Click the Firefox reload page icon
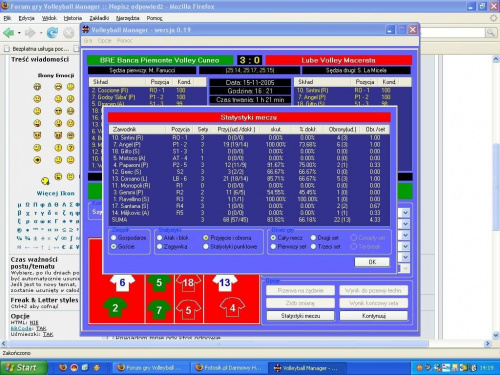The image size is (500, 375). (x=52, y=33)
